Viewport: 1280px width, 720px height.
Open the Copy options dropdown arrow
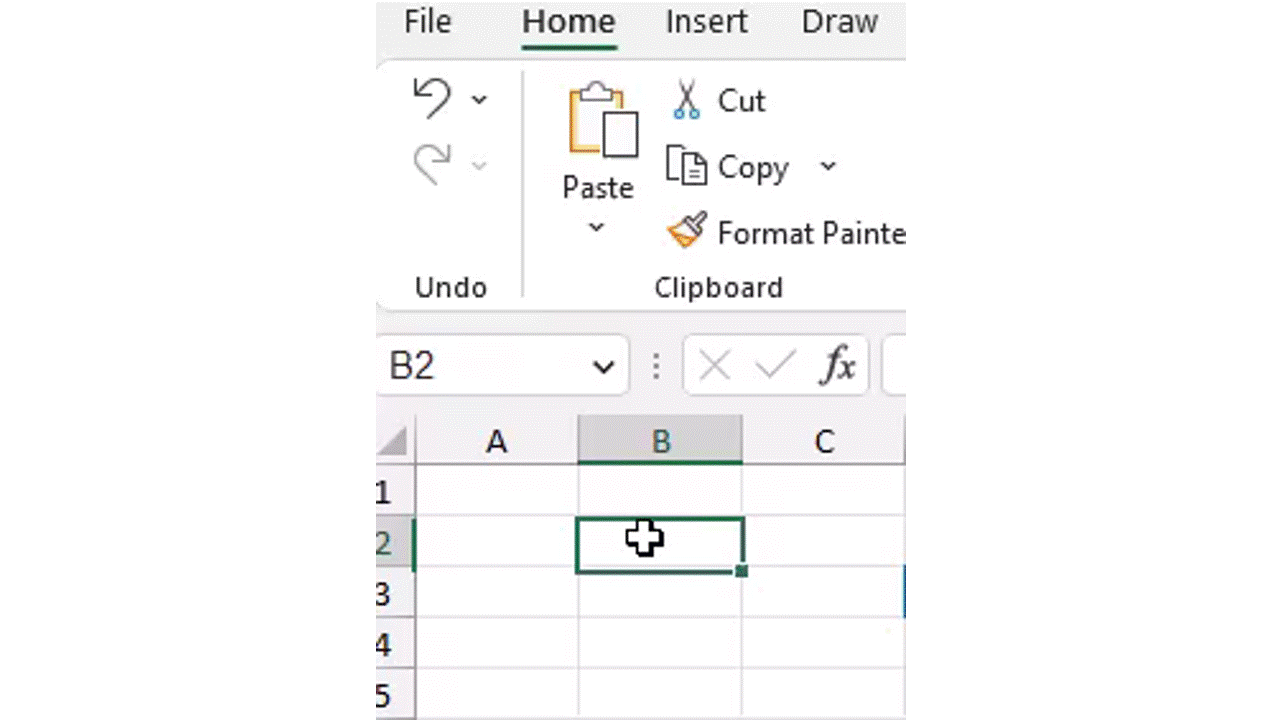click(x=828, y=166)
